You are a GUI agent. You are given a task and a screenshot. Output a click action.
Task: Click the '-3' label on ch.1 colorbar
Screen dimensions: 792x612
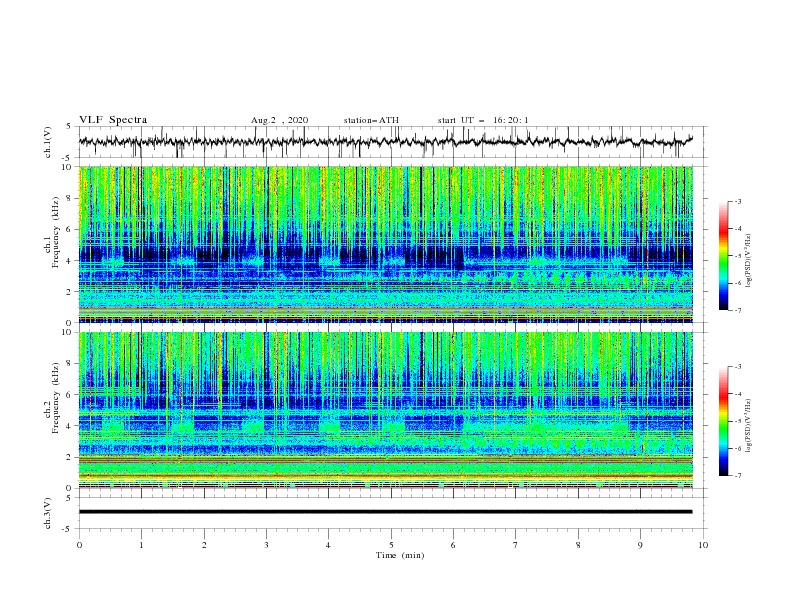point(737,202)
